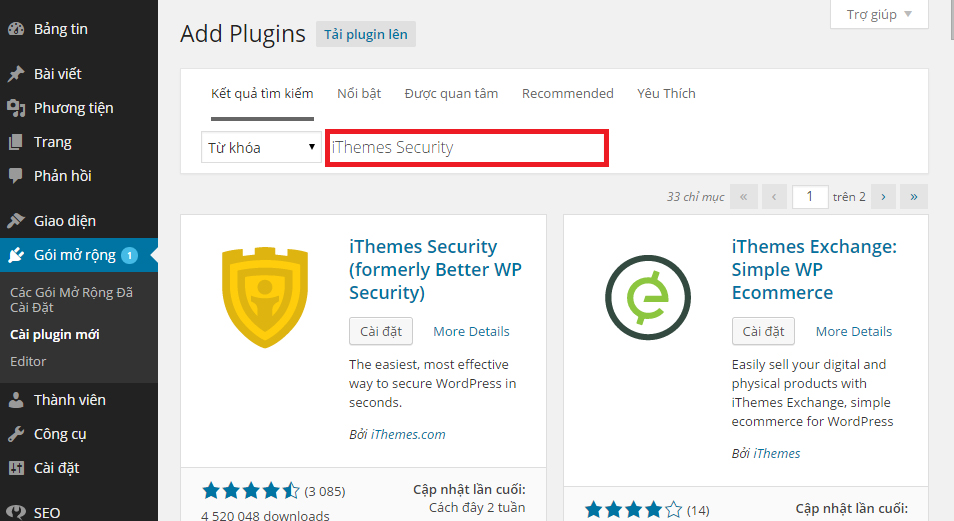The height and width of the screenshot is (521, 954).
Task: Open the Từ khóa search type dropdown
Action: tap(261, 147)
